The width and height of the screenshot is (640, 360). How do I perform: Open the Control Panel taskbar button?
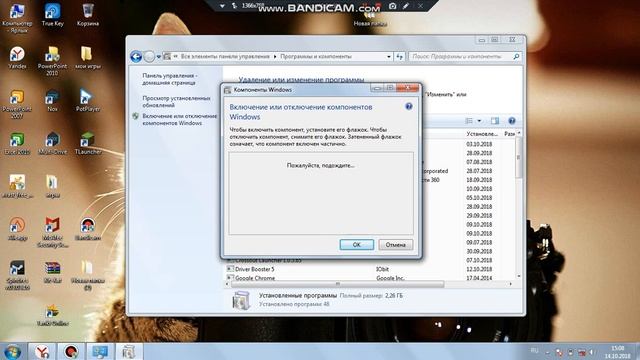(x=100, y=351)
